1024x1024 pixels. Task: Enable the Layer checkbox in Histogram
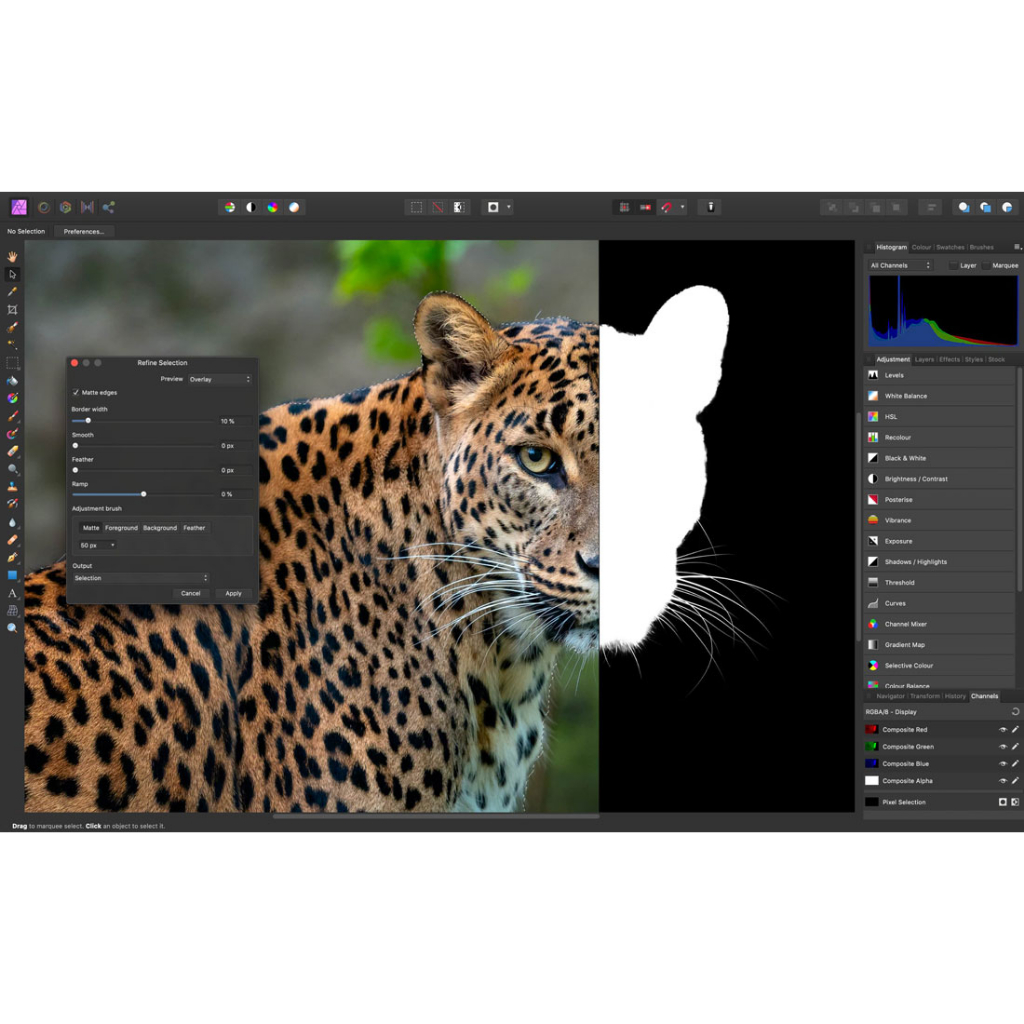953,265
